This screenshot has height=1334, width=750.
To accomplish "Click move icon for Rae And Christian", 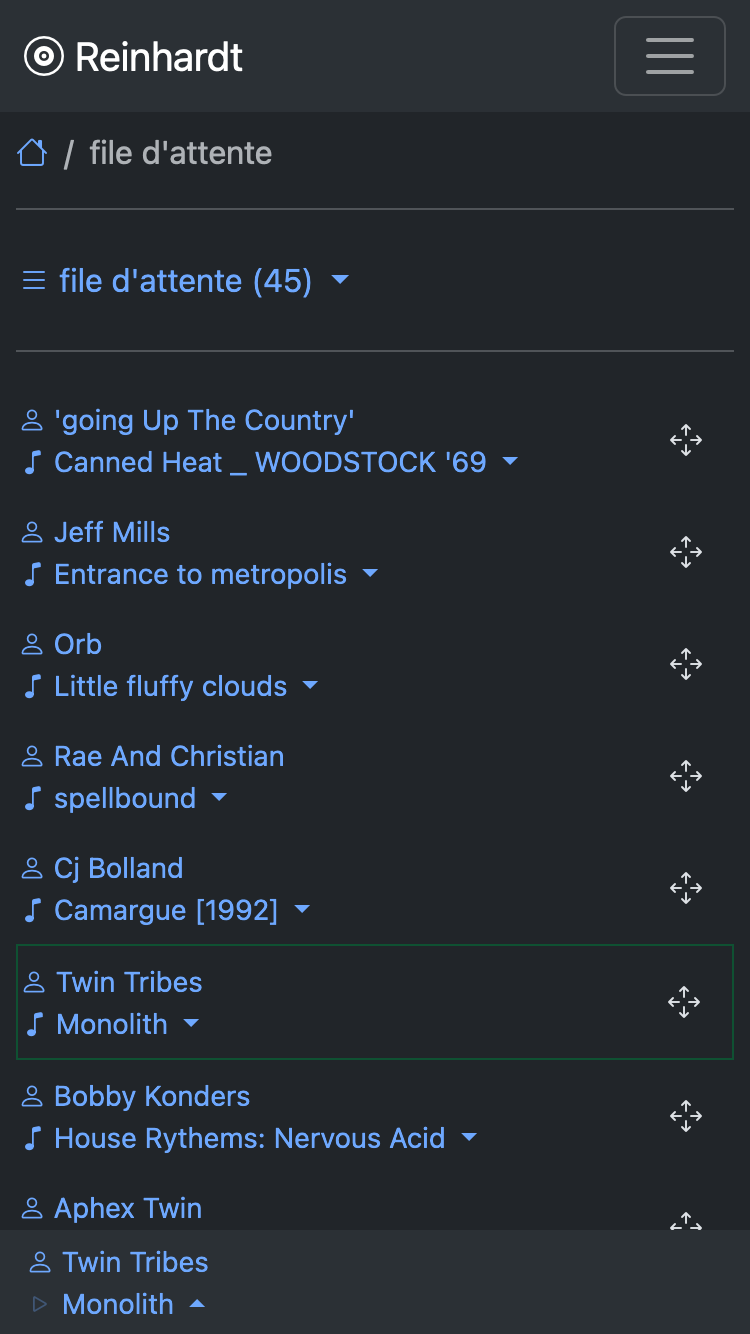I will pyautogui.click(x=686, y=776).
